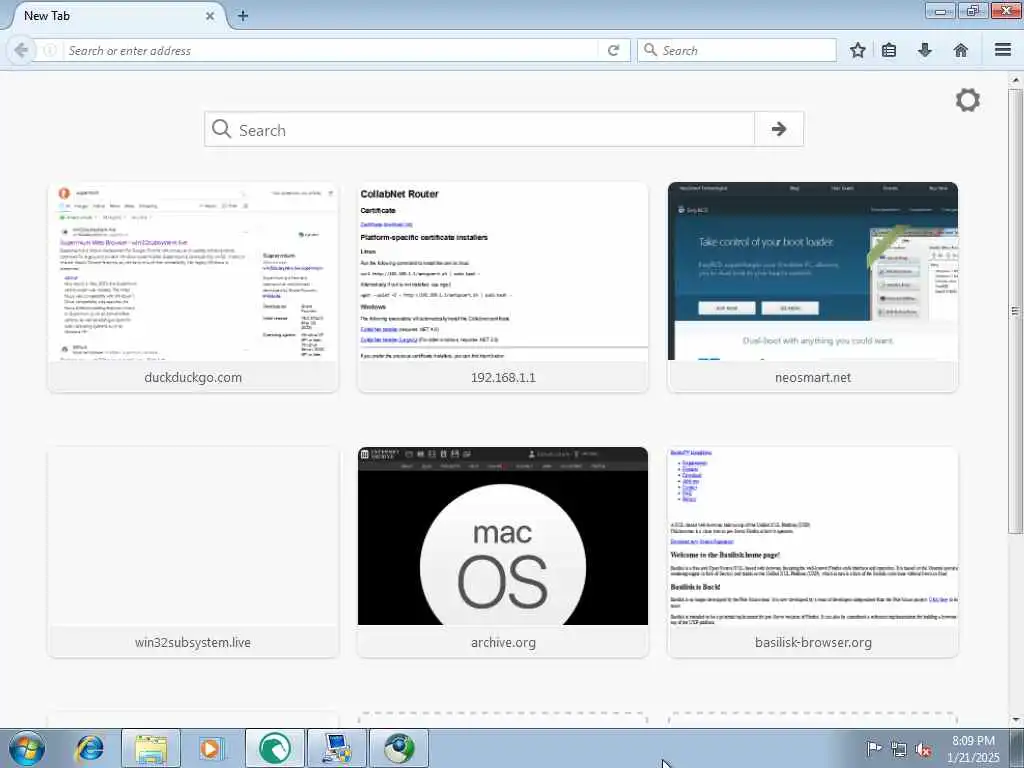Open the Windows Start menu

27,748
